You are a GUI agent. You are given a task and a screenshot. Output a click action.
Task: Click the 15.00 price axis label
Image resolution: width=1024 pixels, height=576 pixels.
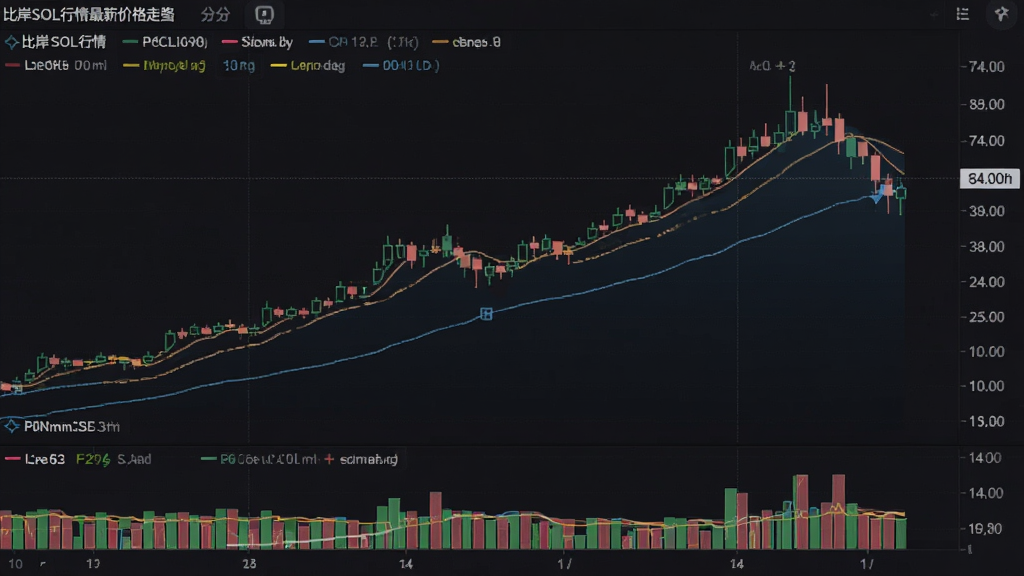pos(987,421)
